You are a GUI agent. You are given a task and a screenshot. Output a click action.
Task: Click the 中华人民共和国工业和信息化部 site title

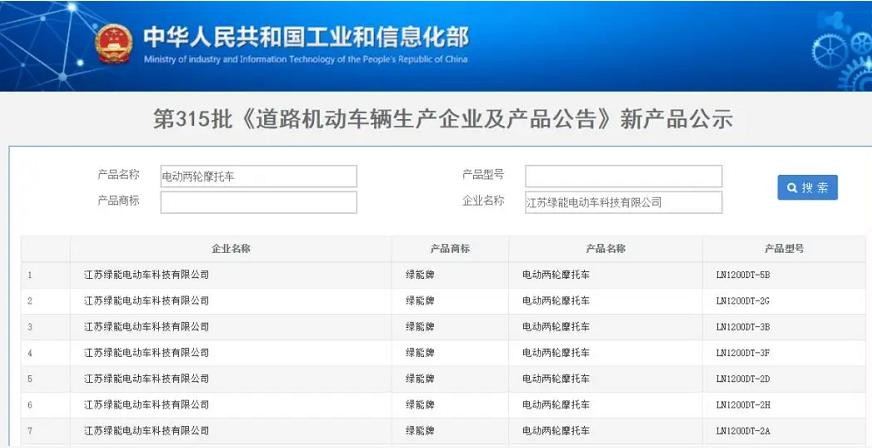point(305,37)
